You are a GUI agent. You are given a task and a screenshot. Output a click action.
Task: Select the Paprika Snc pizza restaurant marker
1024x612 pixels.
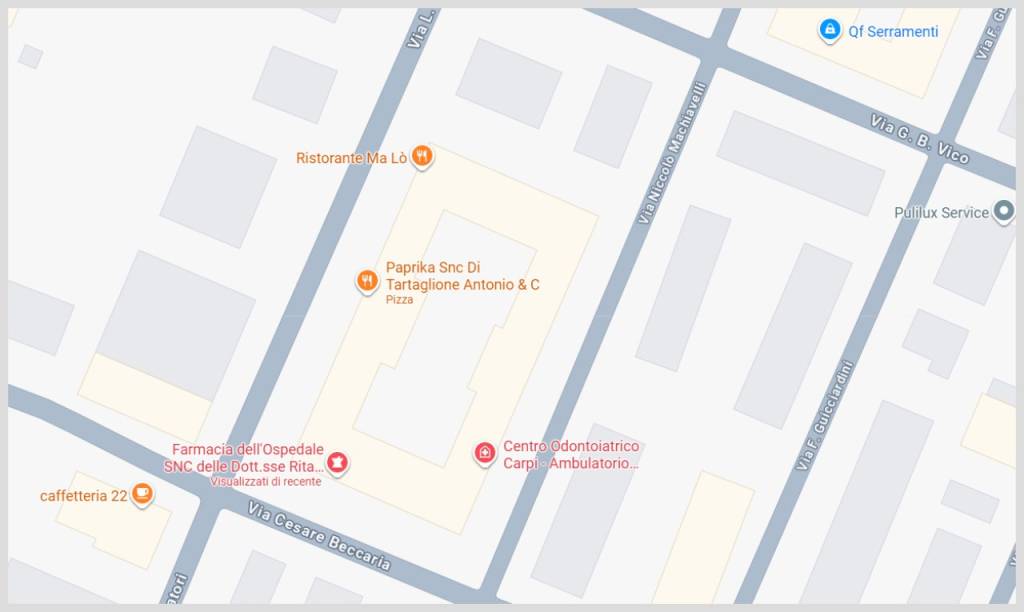coord(367,282)
